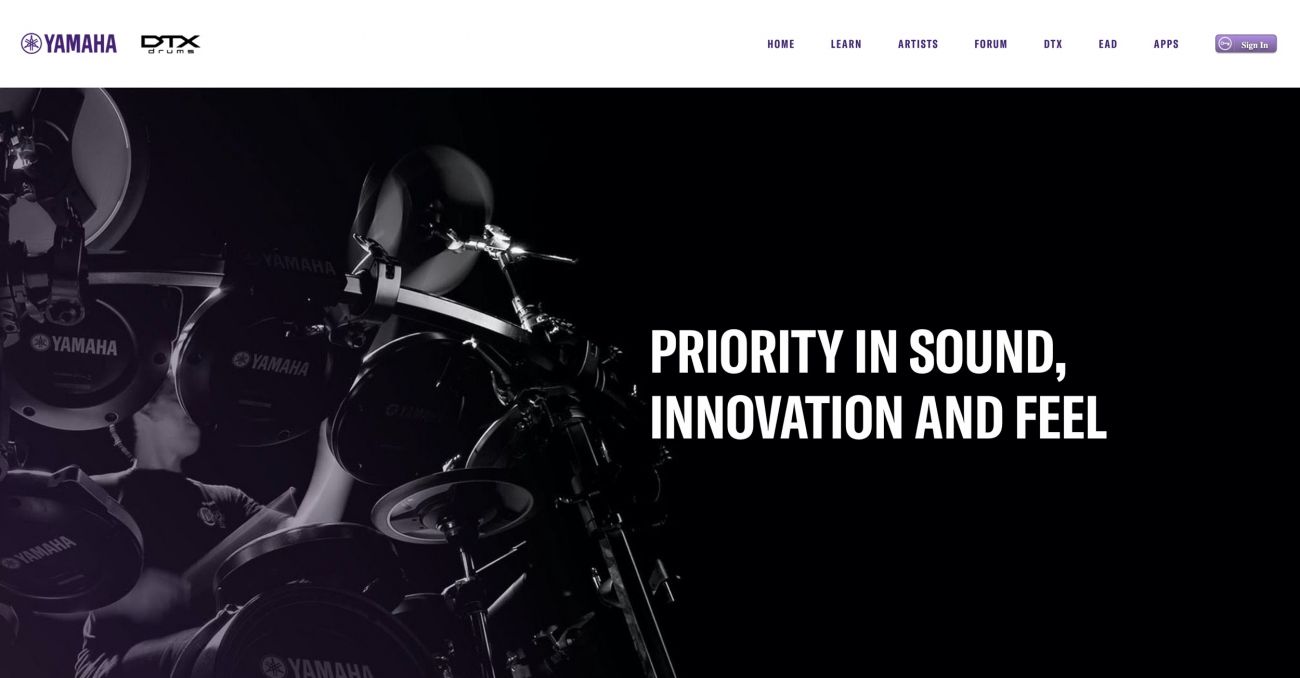The height and width of the screenshot is (678, 1300).
Task: Open the DTX navigation item
Action: point(1053,44)
